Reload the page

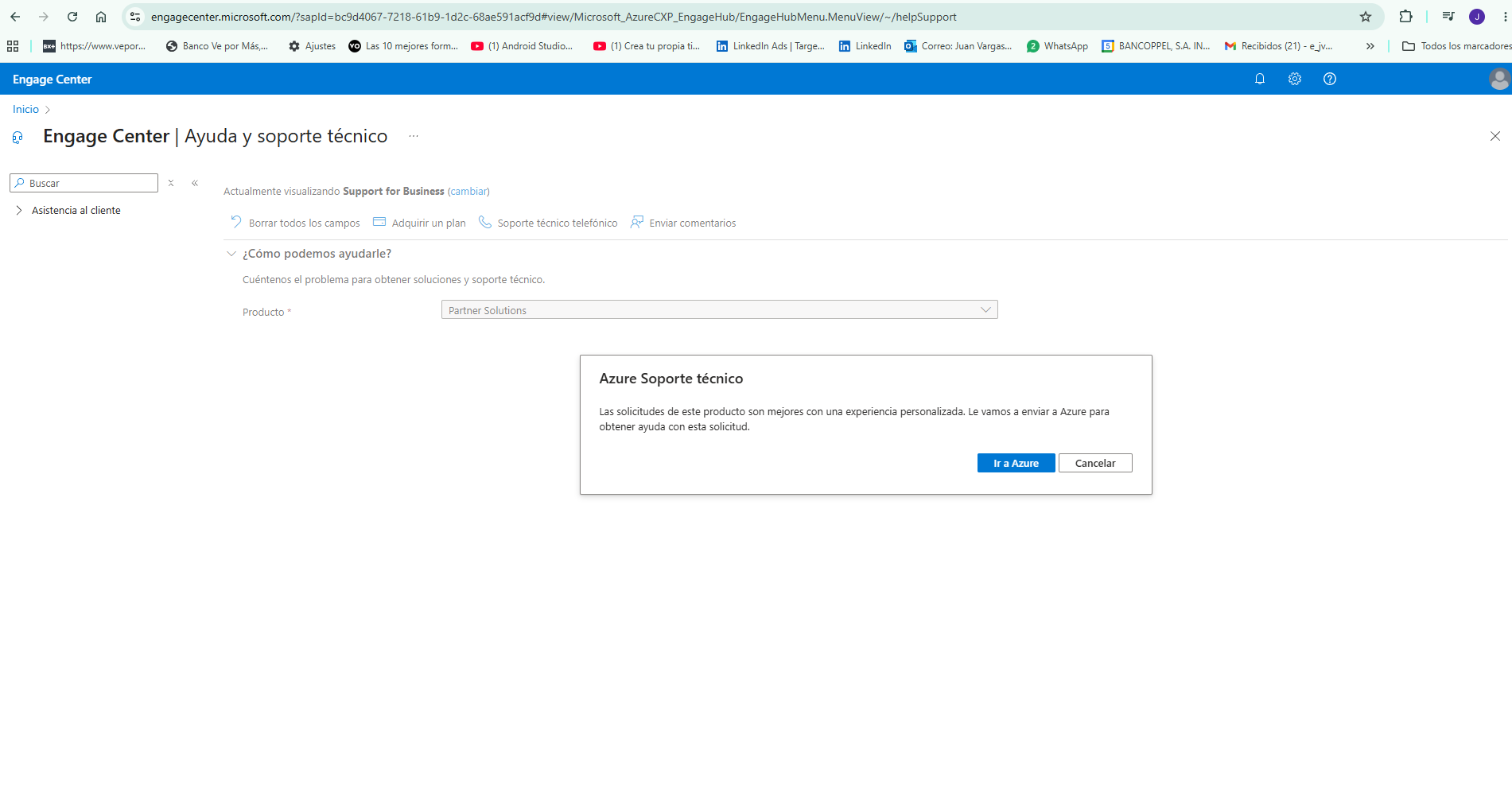click(x=72, y=17)
